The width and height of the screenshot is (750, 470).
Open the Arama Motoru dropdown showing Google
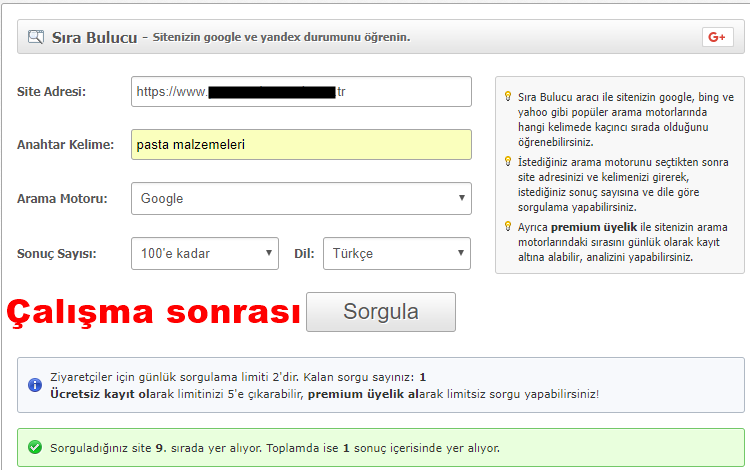[x=300, y=198]
